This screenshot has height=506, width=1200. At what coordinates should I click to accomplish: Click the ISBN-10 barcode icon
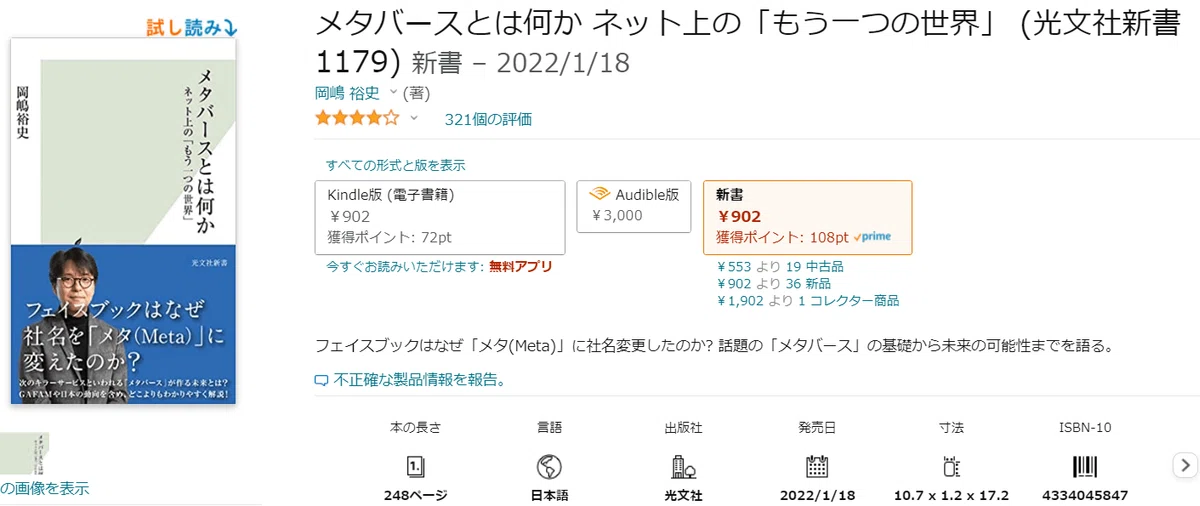point(1085,465)
